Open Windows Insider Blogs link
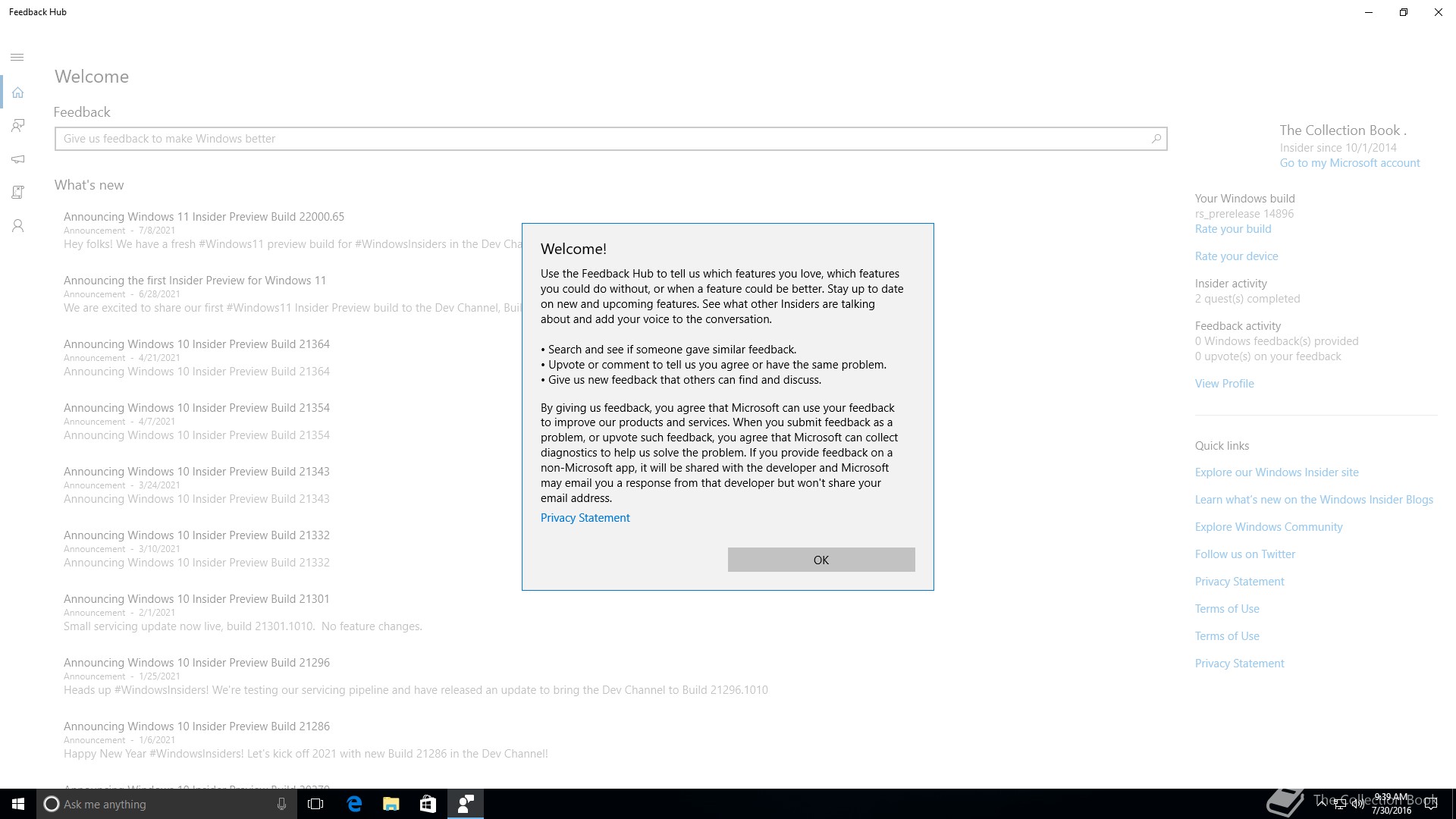Screen dimensions: 1456x819 point(1313,500)
